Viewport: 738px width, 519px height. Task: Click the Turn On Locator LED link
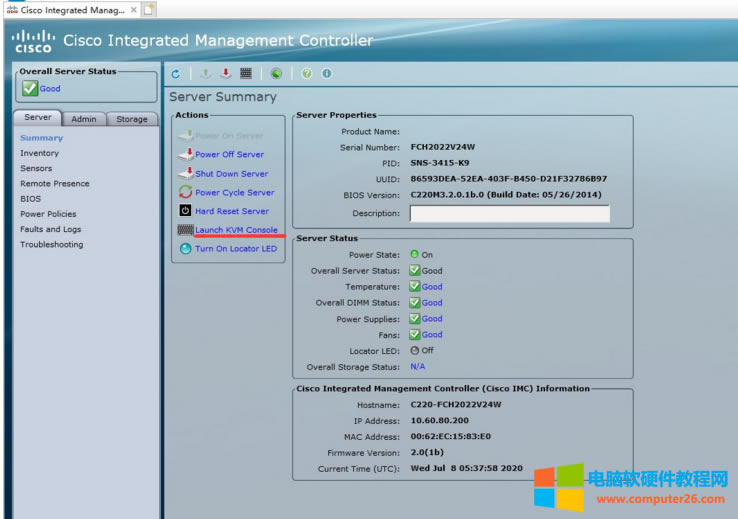235,249
